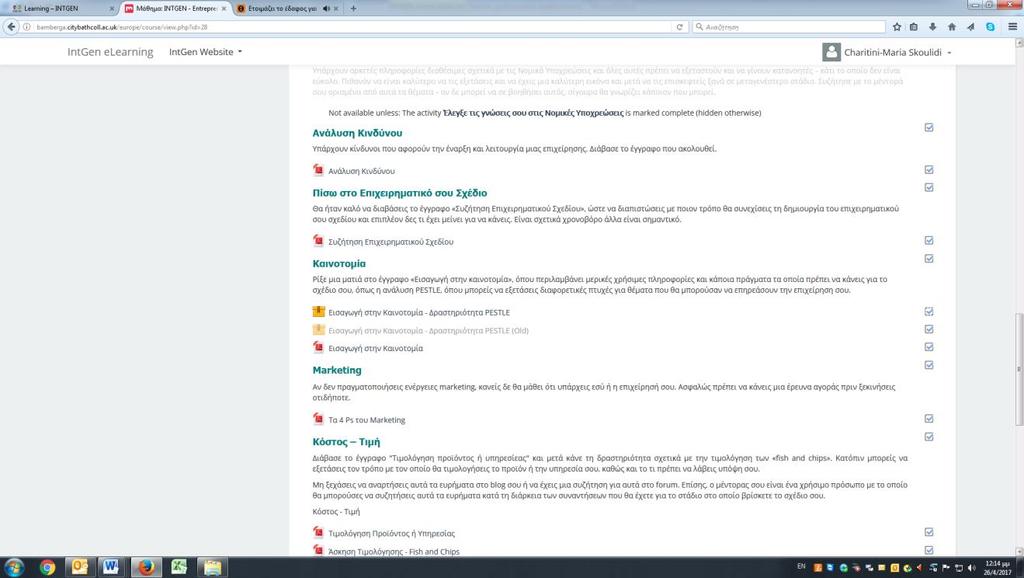Toggle completion for Εισαγωγή στην Καινοτομία PDF
The width and height of the screenshot is (1024, 578).
pyautogui.click(x=929, y=347)
